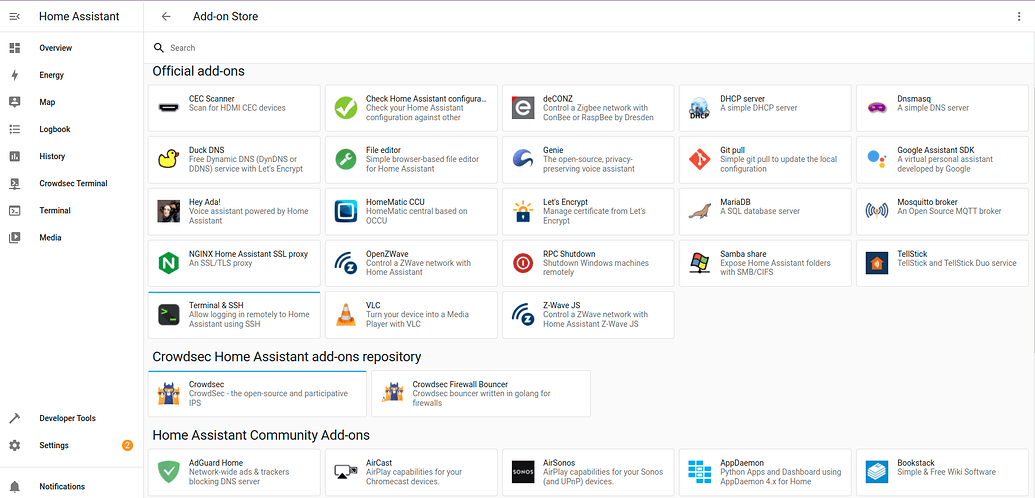Open the AdGuard Home shield icon

tap(169, 471)
